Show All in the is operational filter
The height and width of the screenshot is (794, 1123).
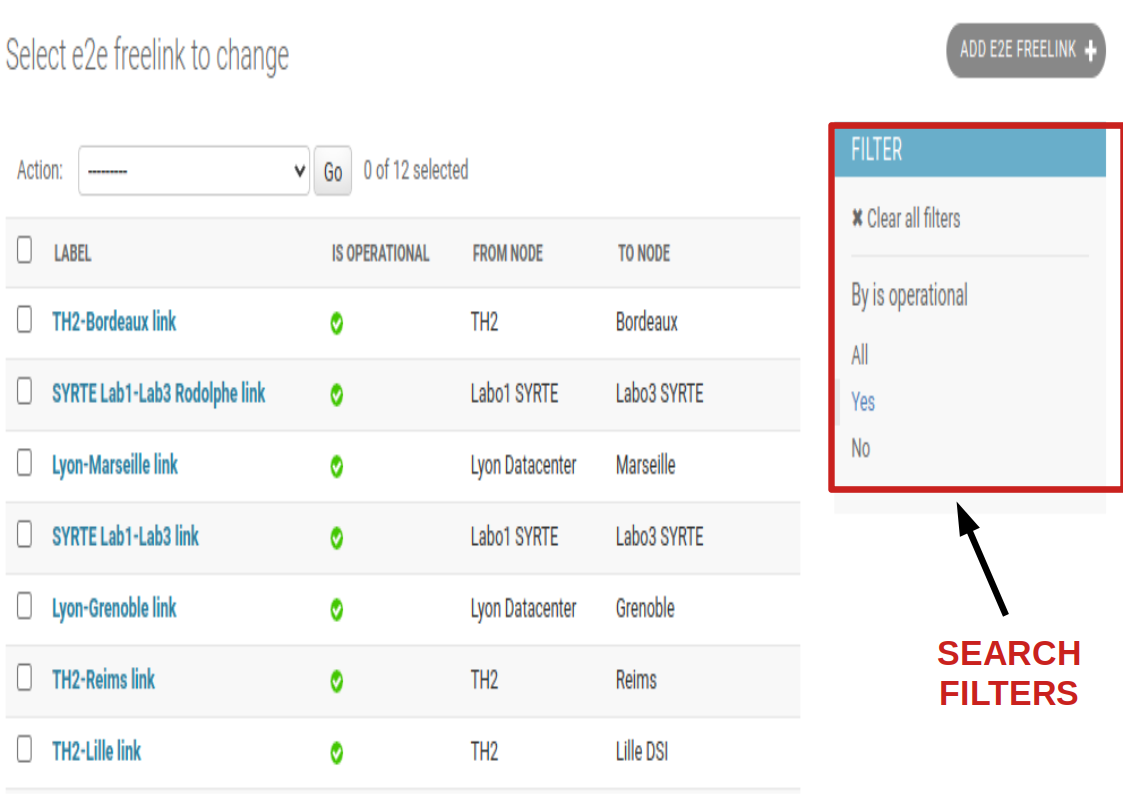860,355
